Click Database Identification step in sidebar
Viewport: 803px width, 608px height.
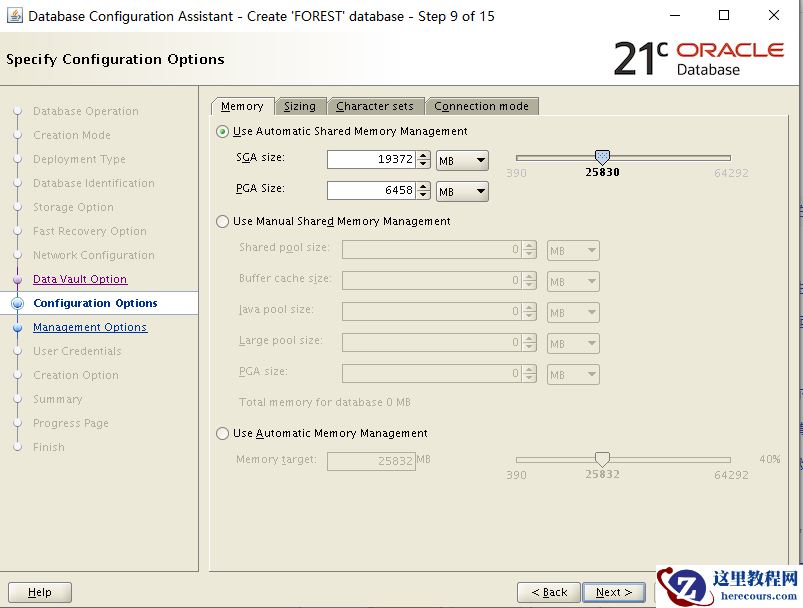coord(94,183)
